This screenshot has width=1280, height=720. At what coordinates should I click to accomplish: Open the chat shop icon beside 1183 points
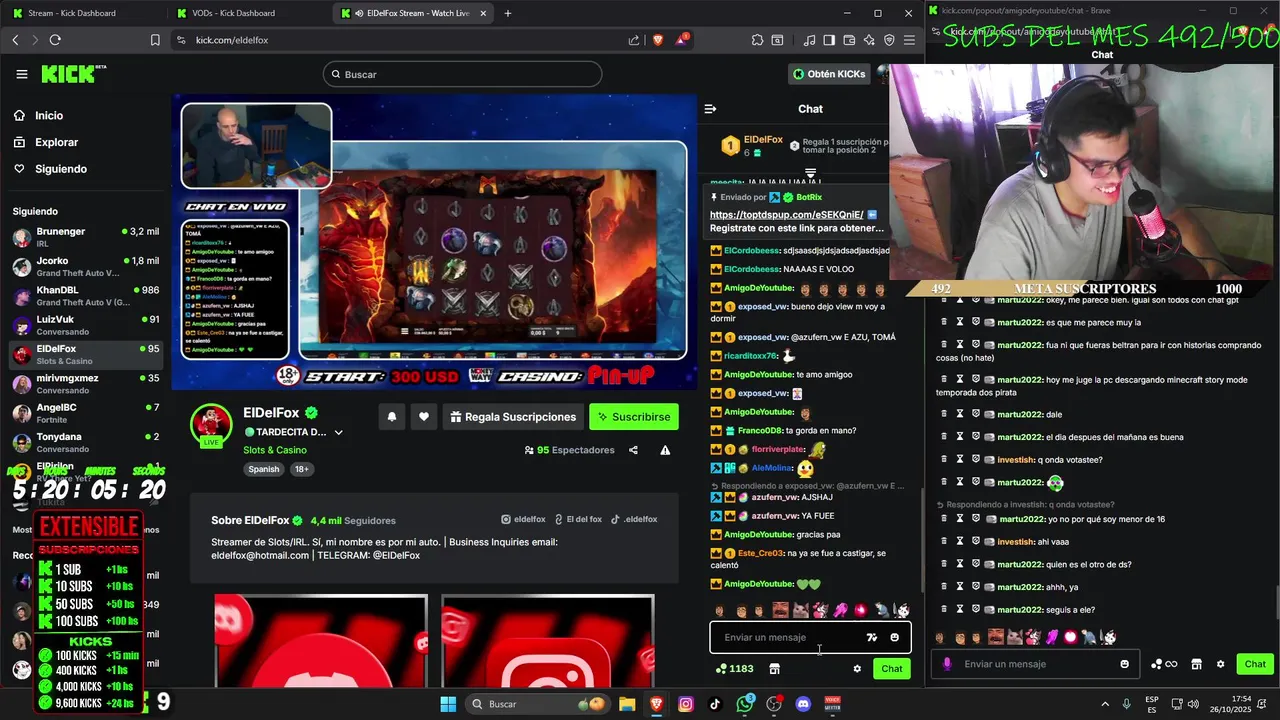coord(774,668)
